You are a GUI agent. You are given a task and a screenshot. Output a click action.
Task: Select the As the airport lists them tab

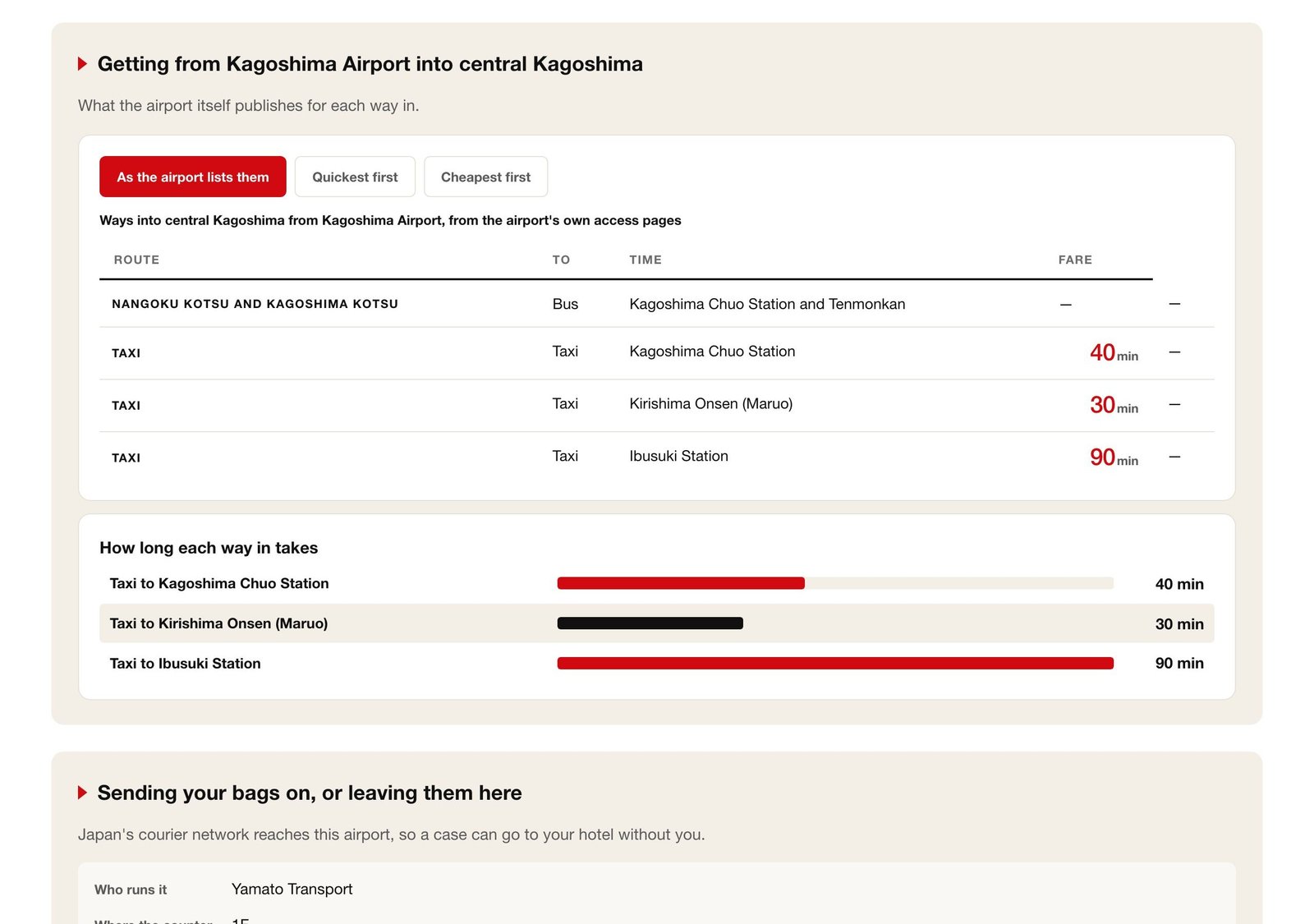click(x=193, y=177)
